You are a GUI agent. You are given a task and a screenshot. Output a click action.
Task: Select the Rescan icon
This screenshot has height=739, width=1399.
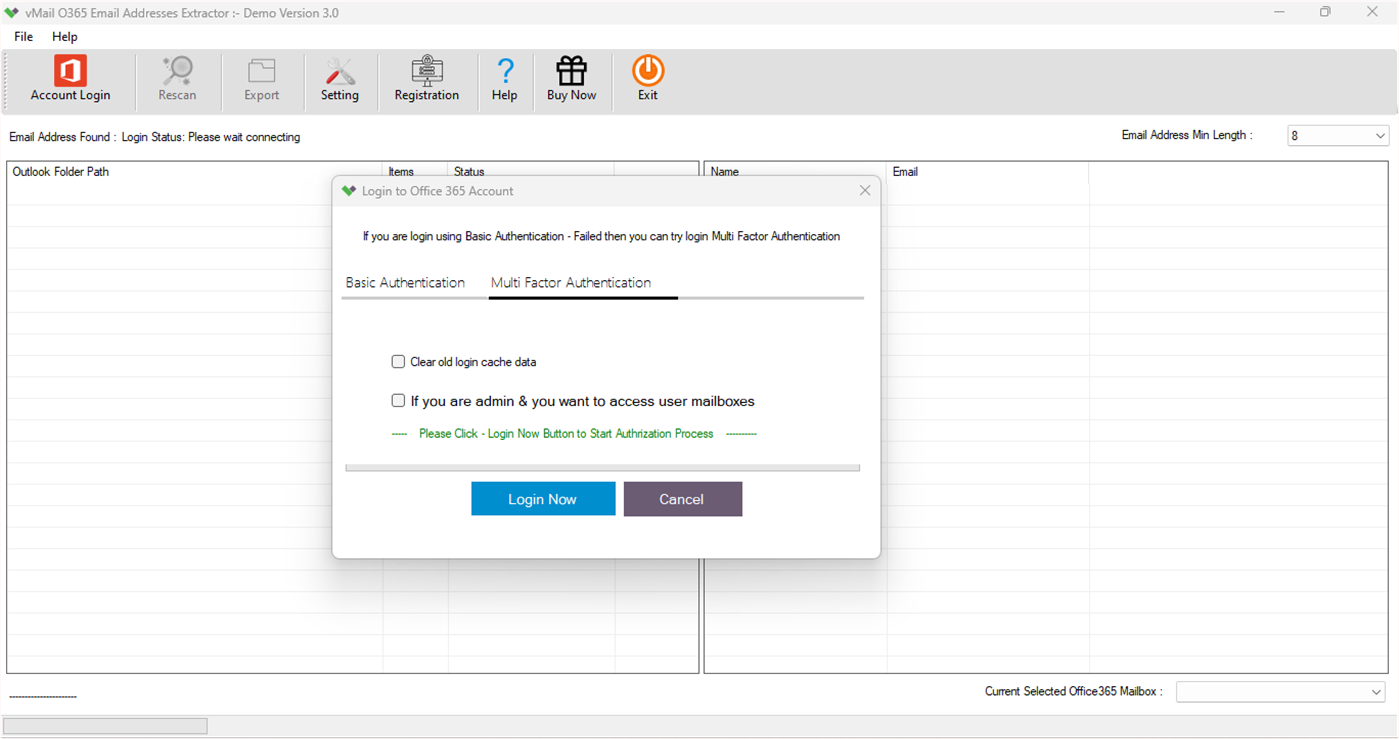177,79
